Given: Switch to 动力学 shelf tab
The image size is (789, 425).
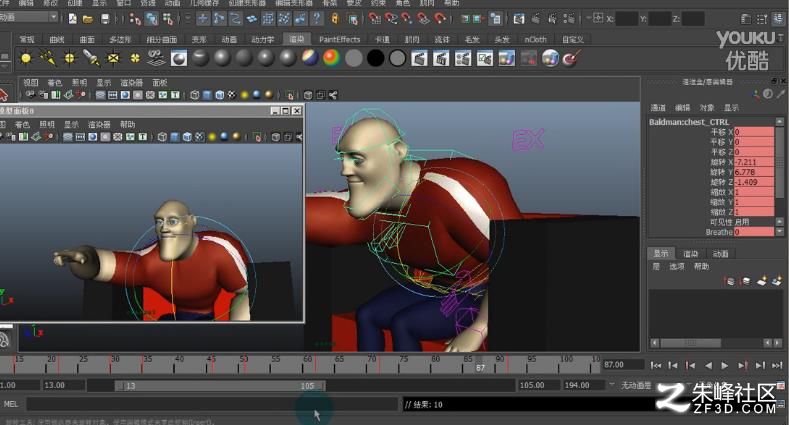Looking at the screenshot, I should click(263, 39).
